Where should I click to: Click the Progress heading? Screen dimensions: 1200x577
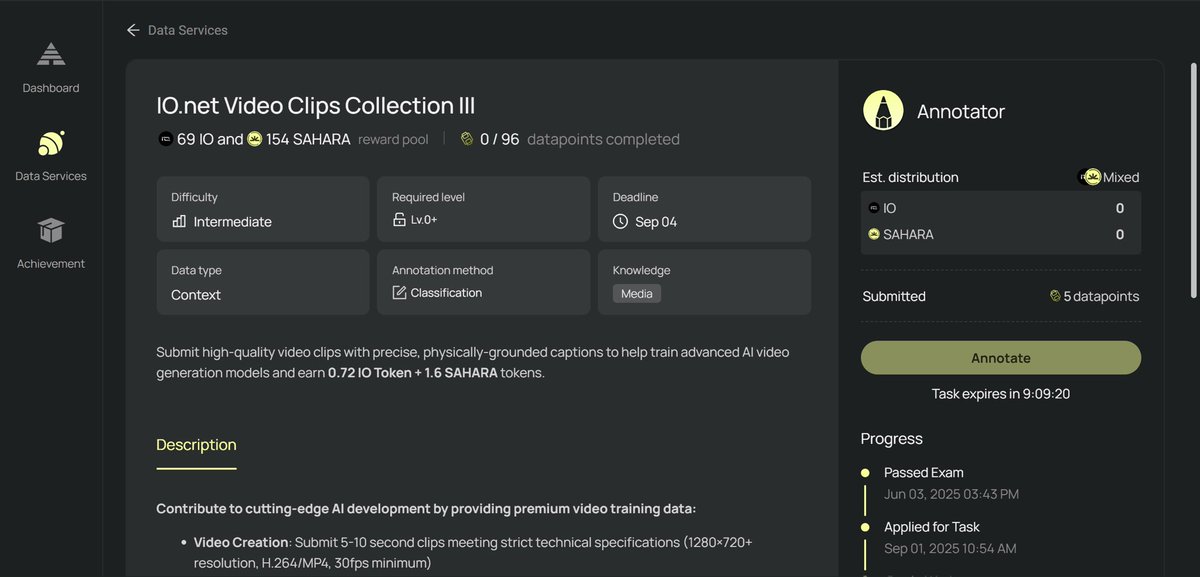(891, 439)
